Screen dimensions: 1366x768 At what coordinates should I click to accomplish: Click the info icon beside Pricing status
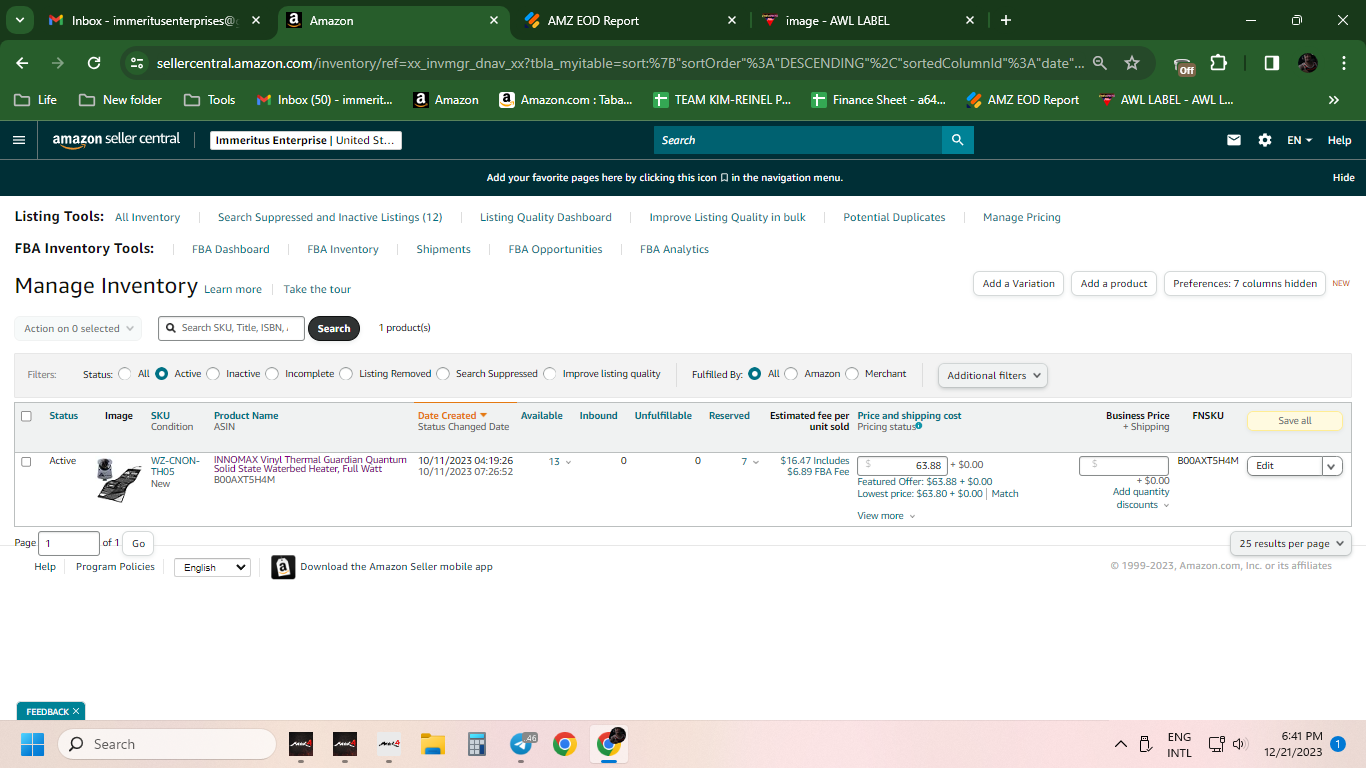tap(919, 426)
